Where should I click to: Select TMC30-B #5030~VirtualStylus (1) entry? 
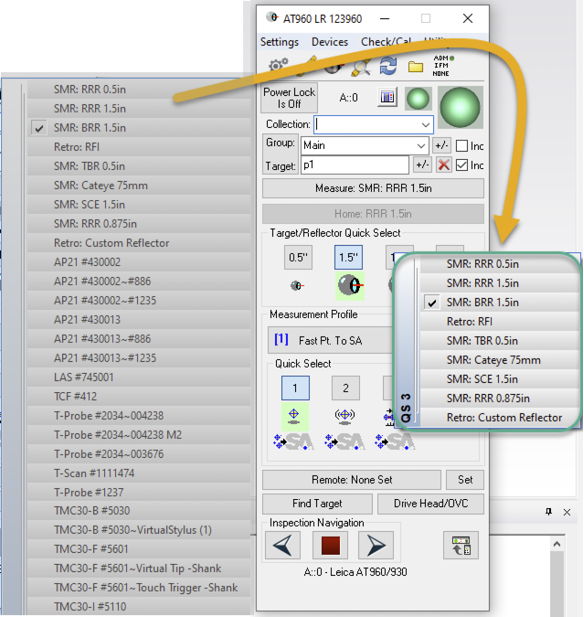click(x=139, y=530)
